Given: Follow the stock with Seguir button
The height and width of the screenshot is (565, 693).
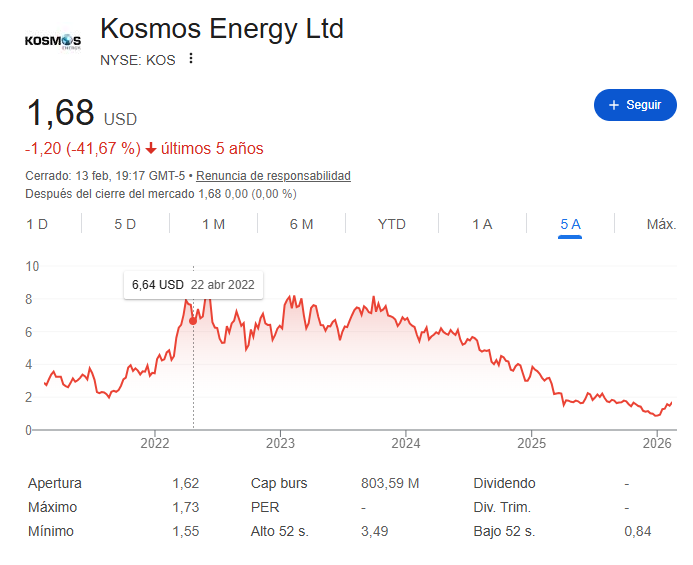Looking at the screenshot, I should (x=635, y=105).
